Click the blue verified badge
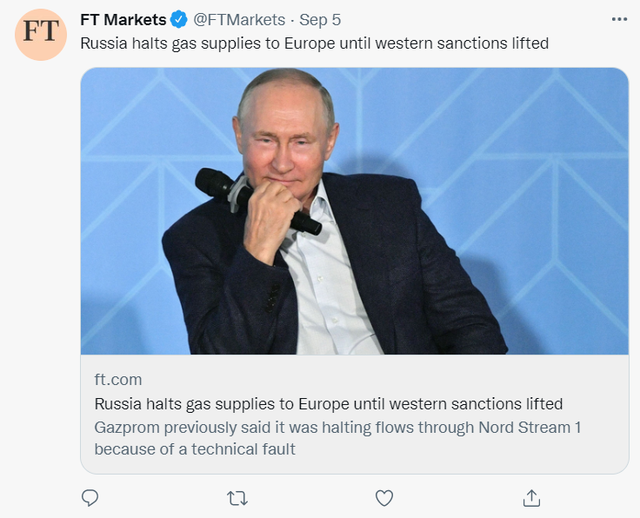This screenshot has width=640, height=518. tap(177, 18)
